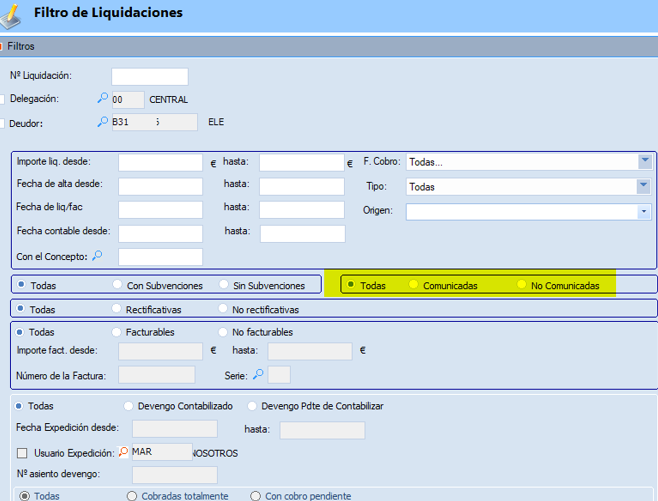658x501 pixels.
Task: Click the Filtro de Liquidaciones header icon
Action: (14, 13)
